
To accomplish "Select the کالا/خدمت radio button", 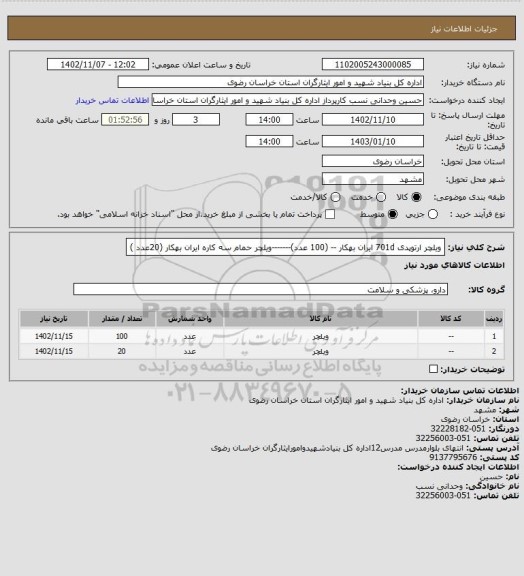I will click(335, 197).
